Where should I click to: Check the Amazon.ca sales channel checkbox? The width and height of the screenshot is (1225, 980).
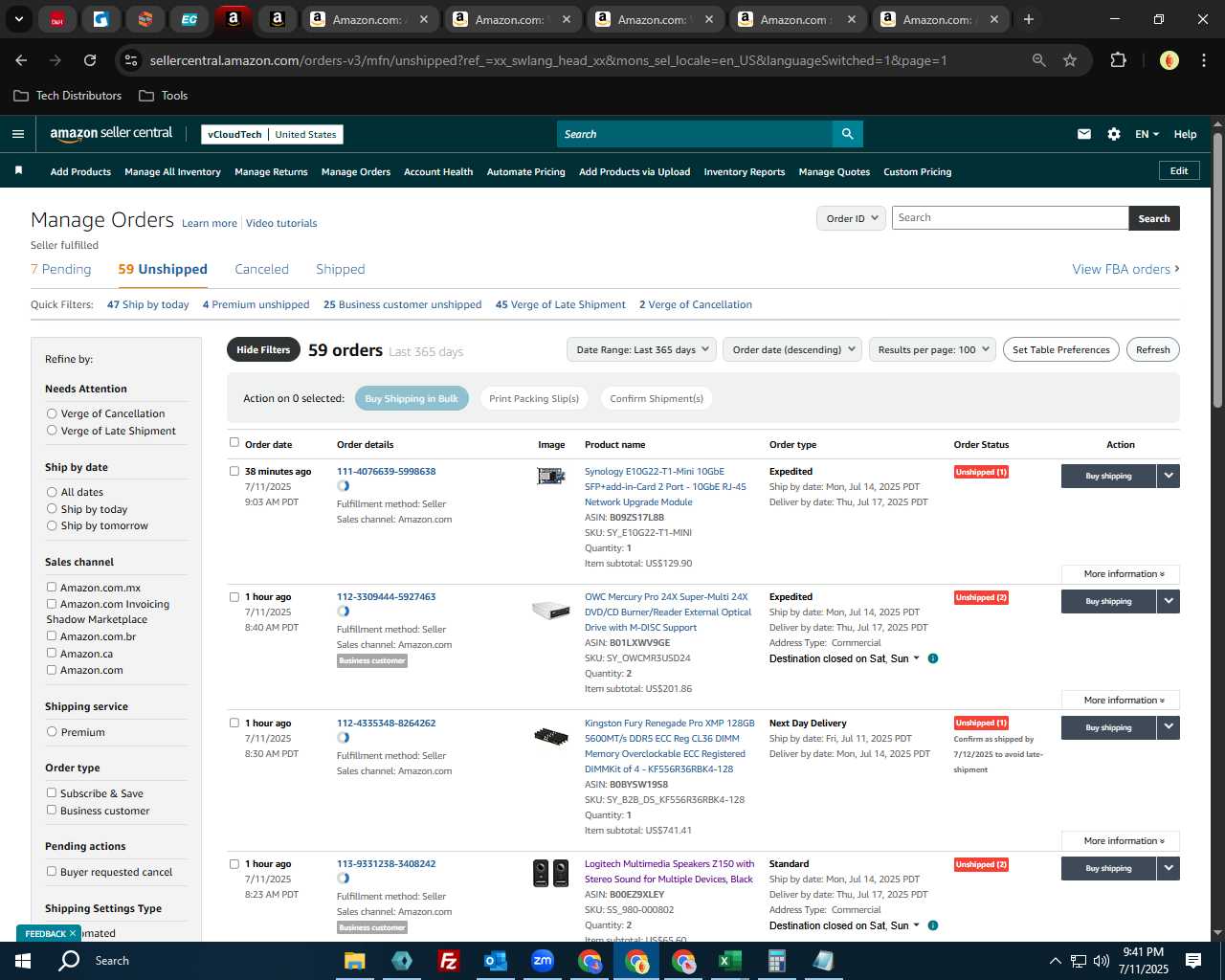[x=52, y=653]
